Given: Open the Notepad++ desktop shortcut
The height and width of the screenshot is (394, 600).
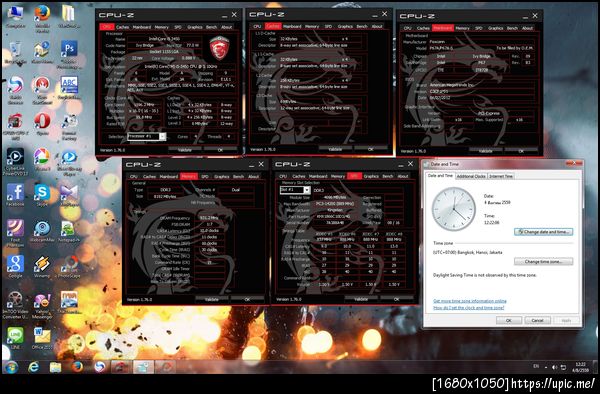Looking at the screenshot, I should point(69,231).
